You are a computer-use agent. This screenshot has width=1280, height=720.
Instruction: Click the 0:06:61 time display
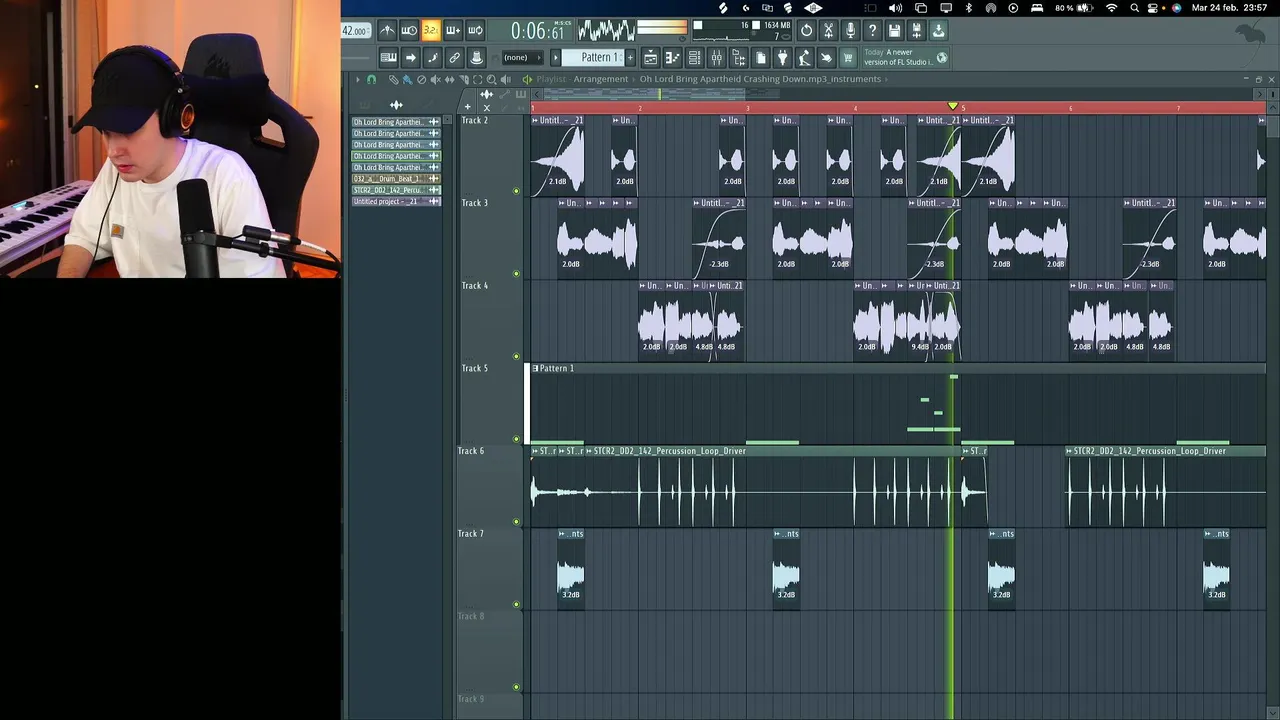tap(536, 31)
